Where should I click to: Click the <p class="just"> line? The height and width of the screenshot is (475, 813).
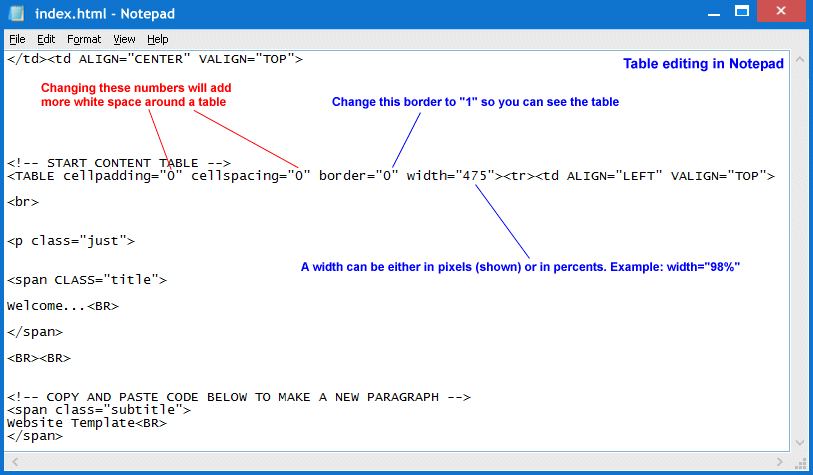pyautogui.click(x=71, y=241)
